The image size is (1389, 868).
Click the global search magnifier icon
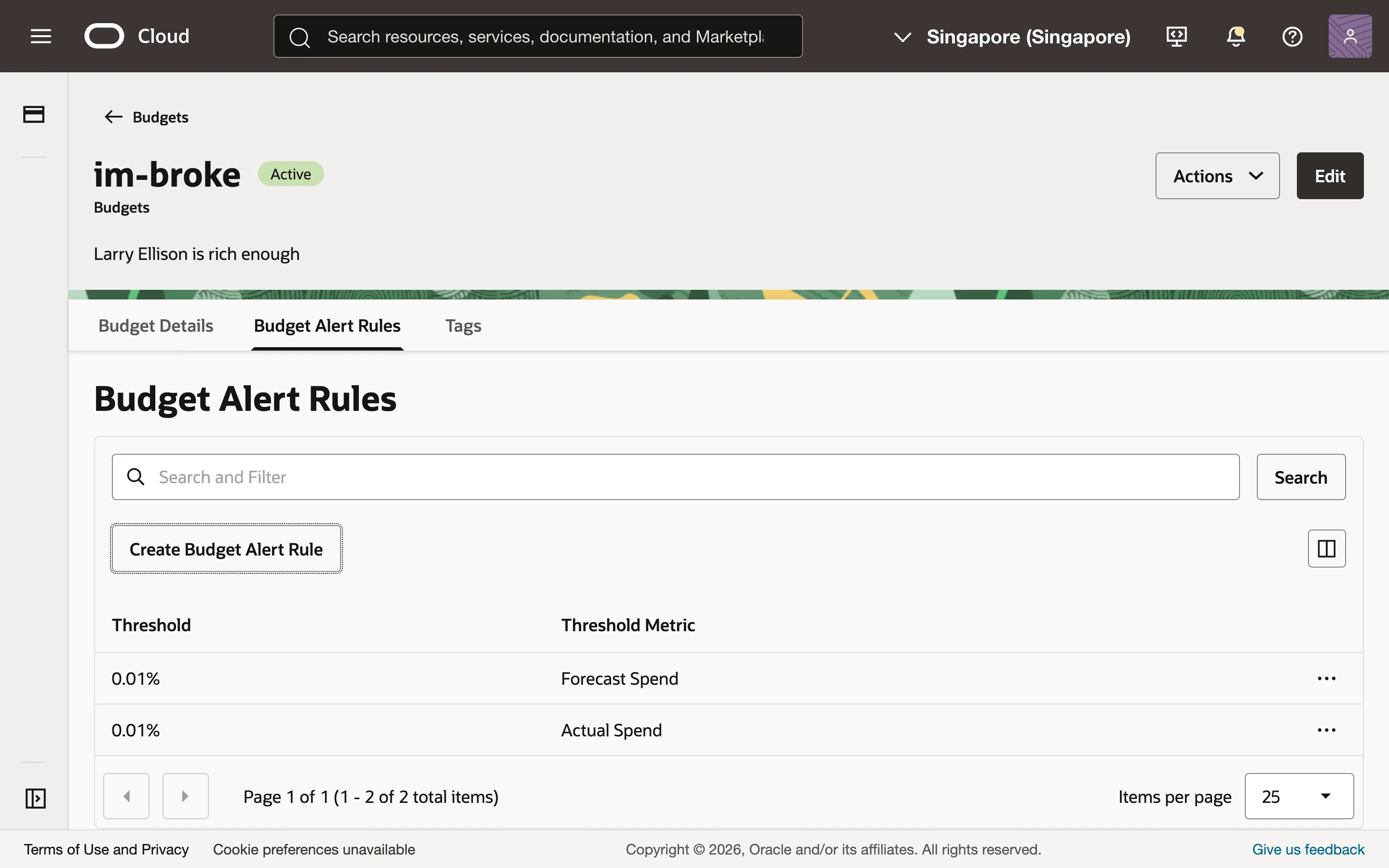click(299, 36)
